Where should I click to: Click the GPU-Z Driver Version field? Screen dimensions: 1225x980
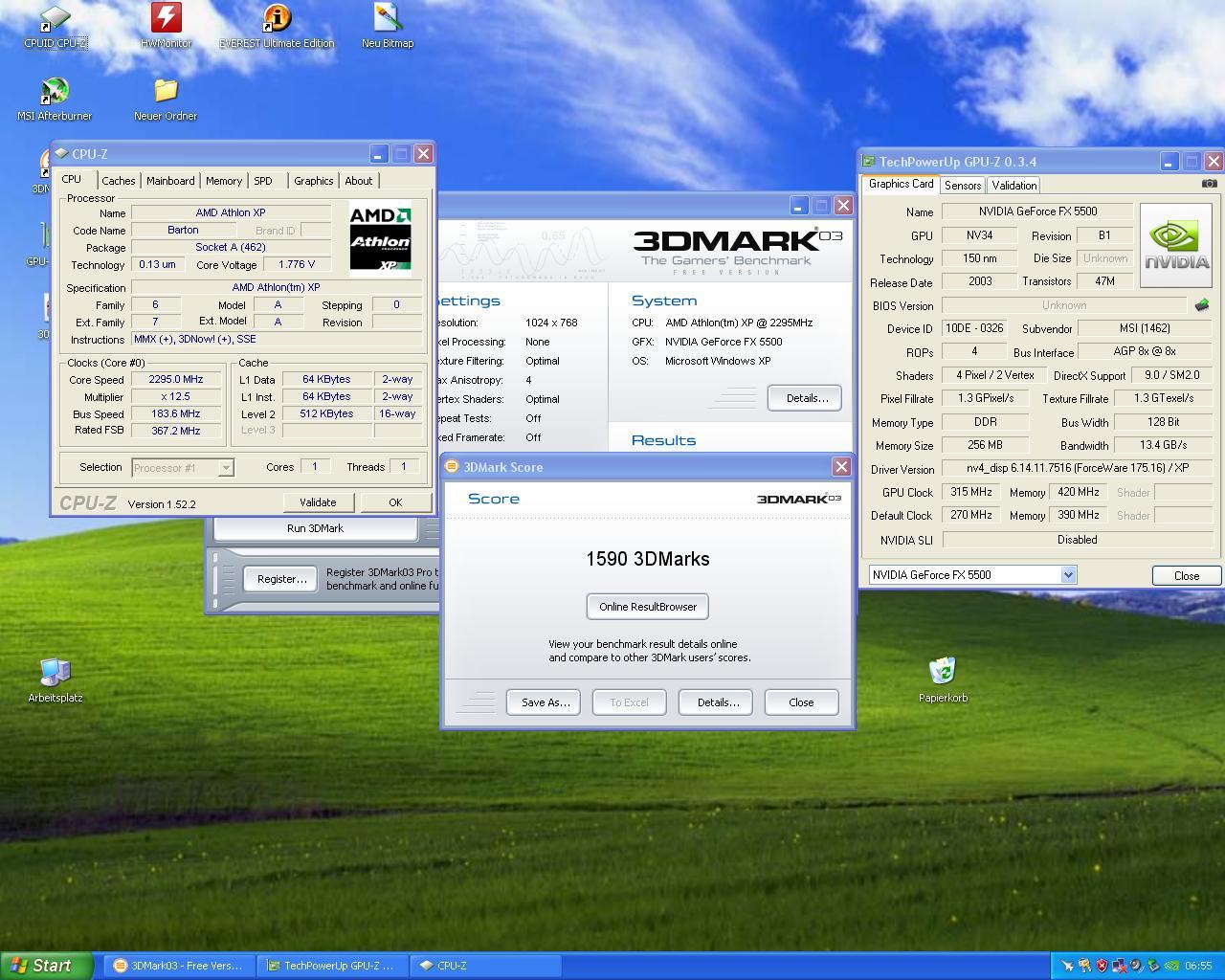[x=1077, y=469]
